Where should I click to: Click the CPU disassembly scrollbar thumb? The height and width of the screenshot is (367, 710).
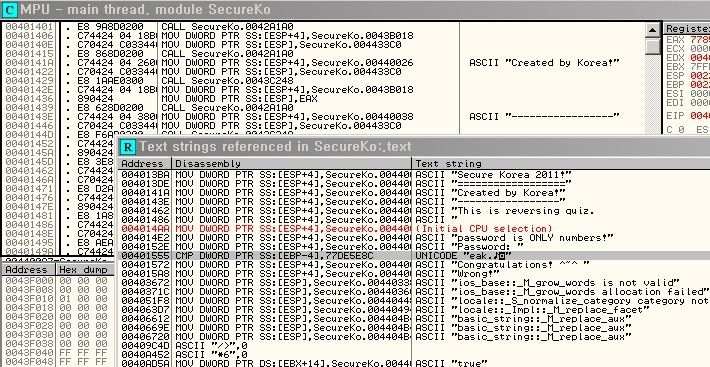click(x=652, y=47)
